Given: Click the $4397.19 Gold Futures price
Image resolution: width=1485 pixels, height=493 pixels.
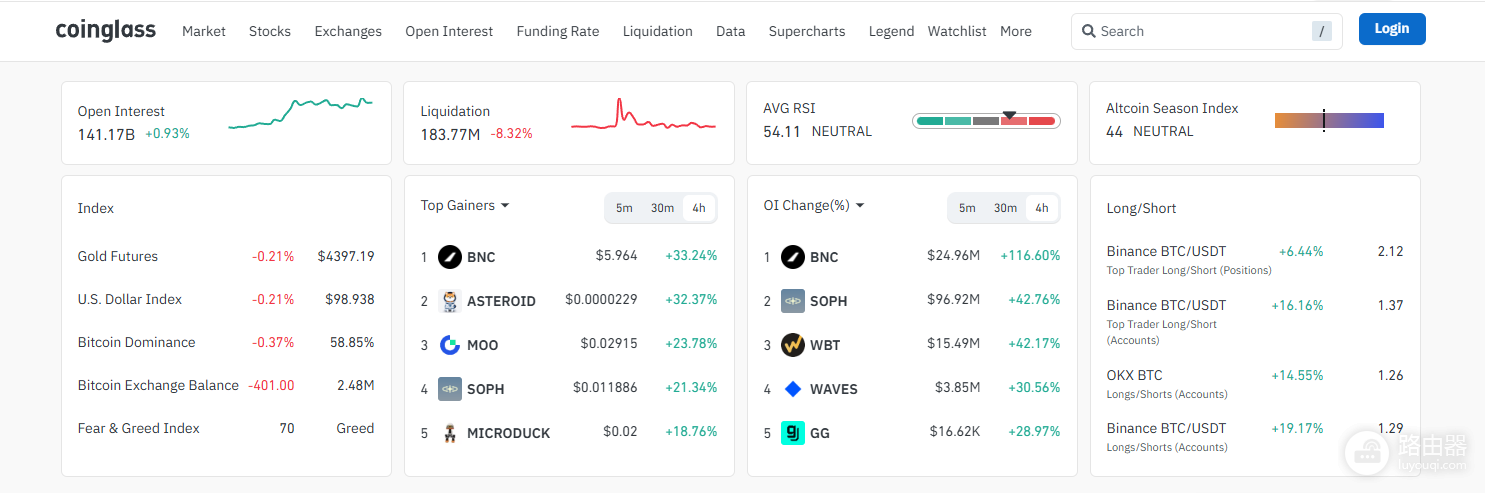Looking at the screenshot, I should (346, 256).
